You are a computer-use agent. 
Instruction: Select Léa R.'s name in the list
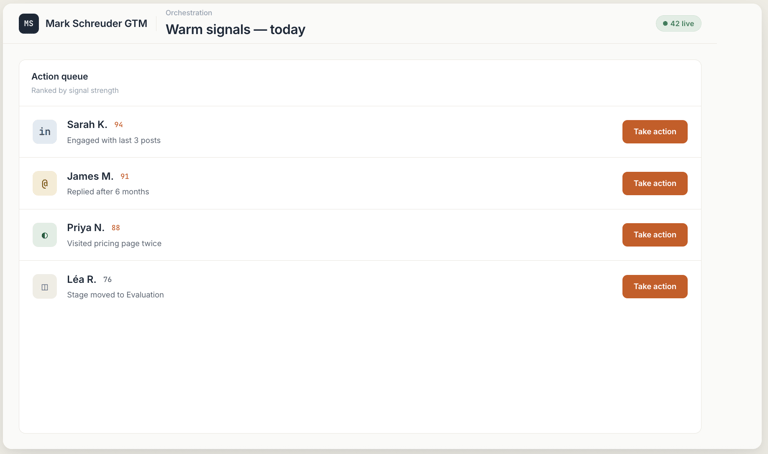click(82, 279)
